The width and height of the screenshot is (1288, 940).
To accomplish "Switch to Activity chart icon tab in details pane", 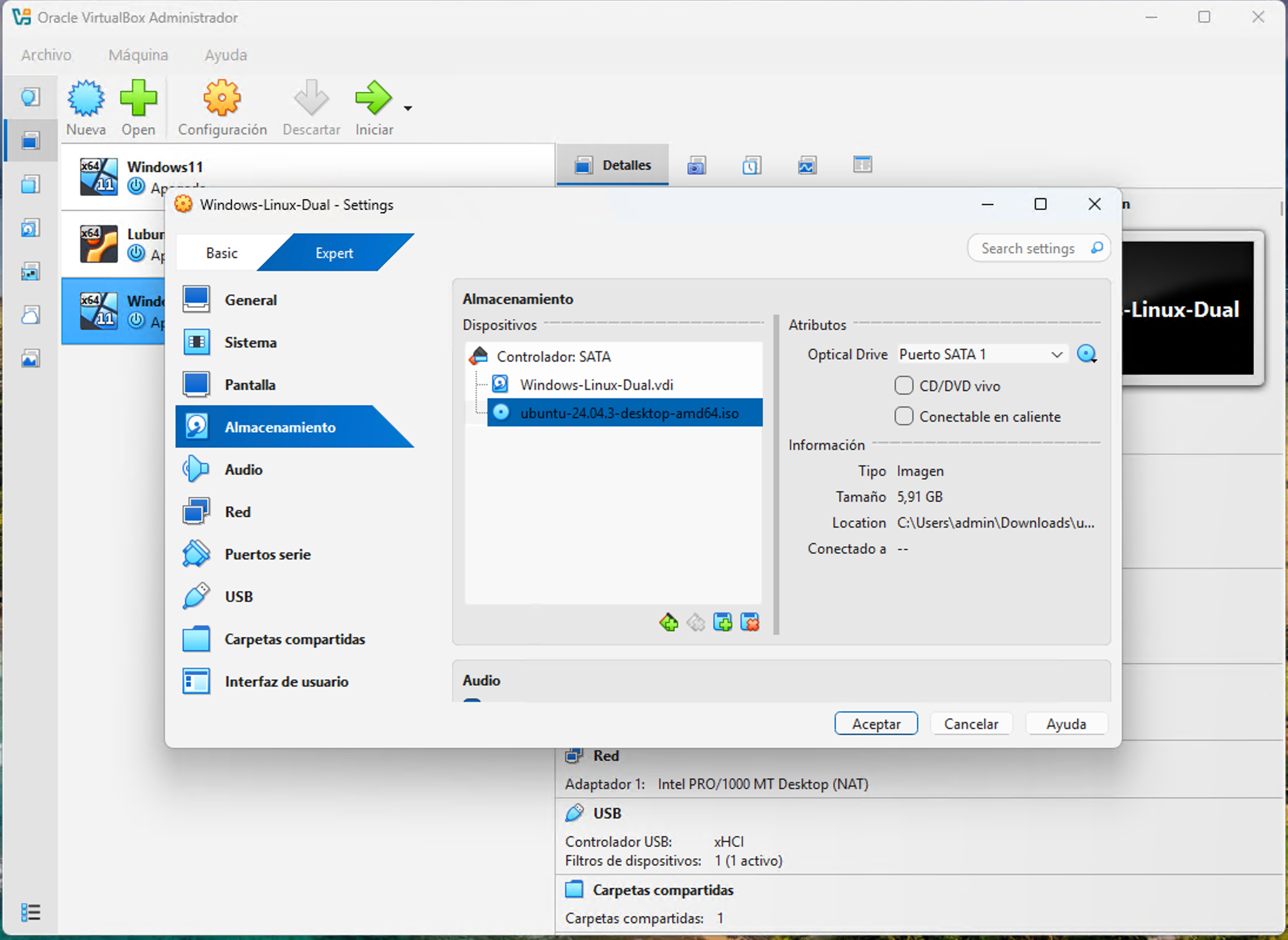I will click(x=807, y=166).
